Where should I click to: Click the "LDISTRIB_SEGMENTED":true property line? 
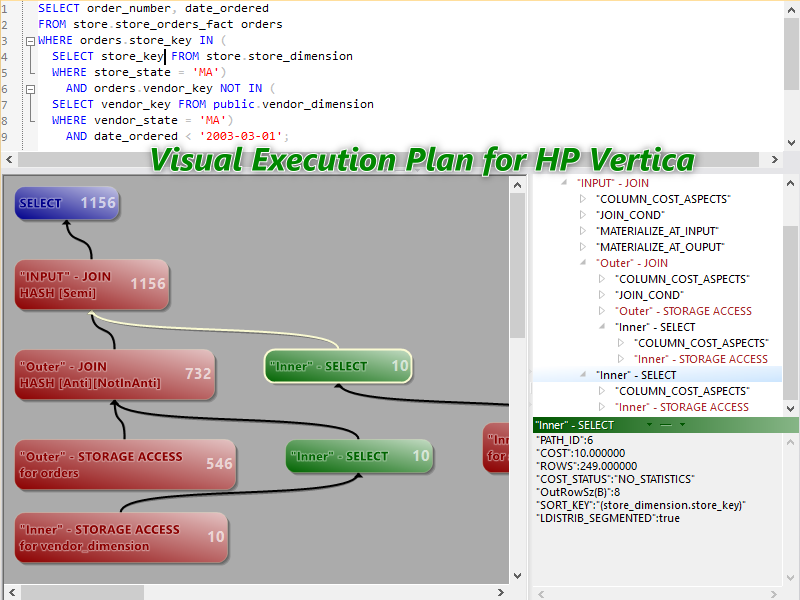(608, 518)
